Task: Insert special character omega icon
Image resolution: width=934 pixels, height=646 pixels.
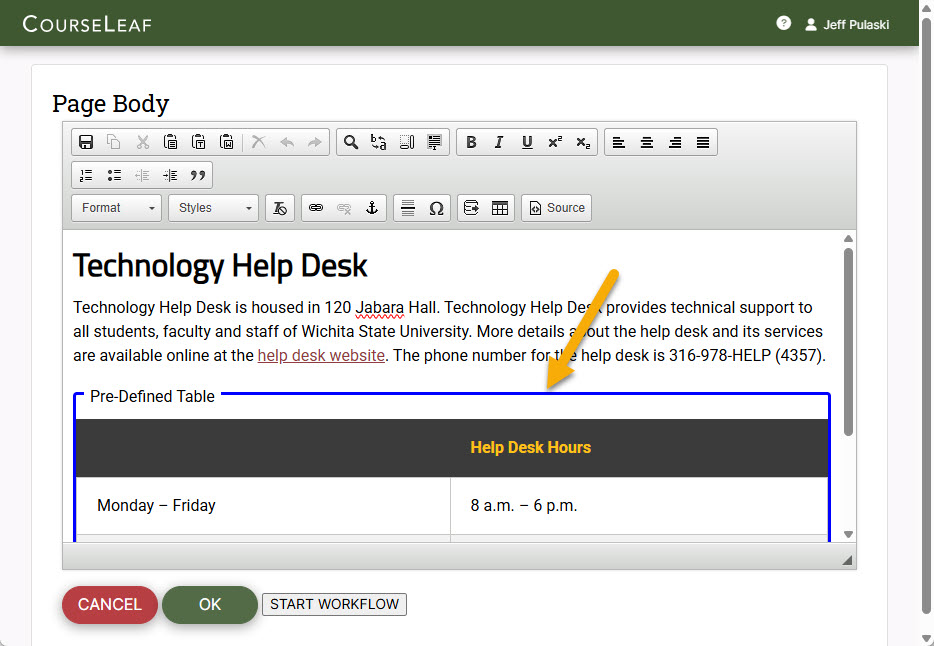Action: (436, 208)
